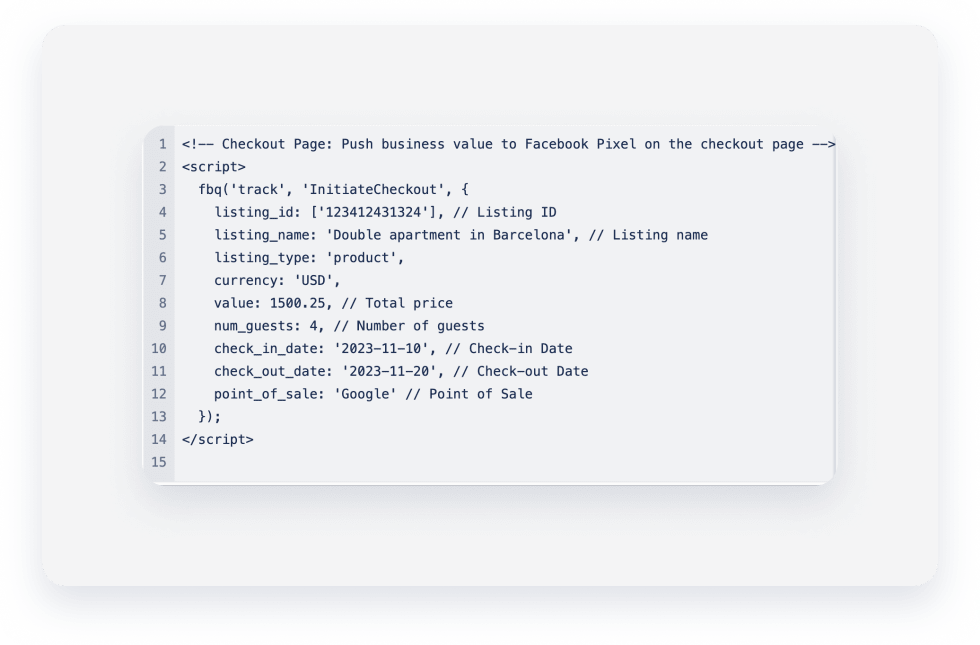Click the check_out_date '2023-11-20' line
Image resolution: width=980 pixels, height=645 pixels.
pyautogui.click(x=401, y=371)
